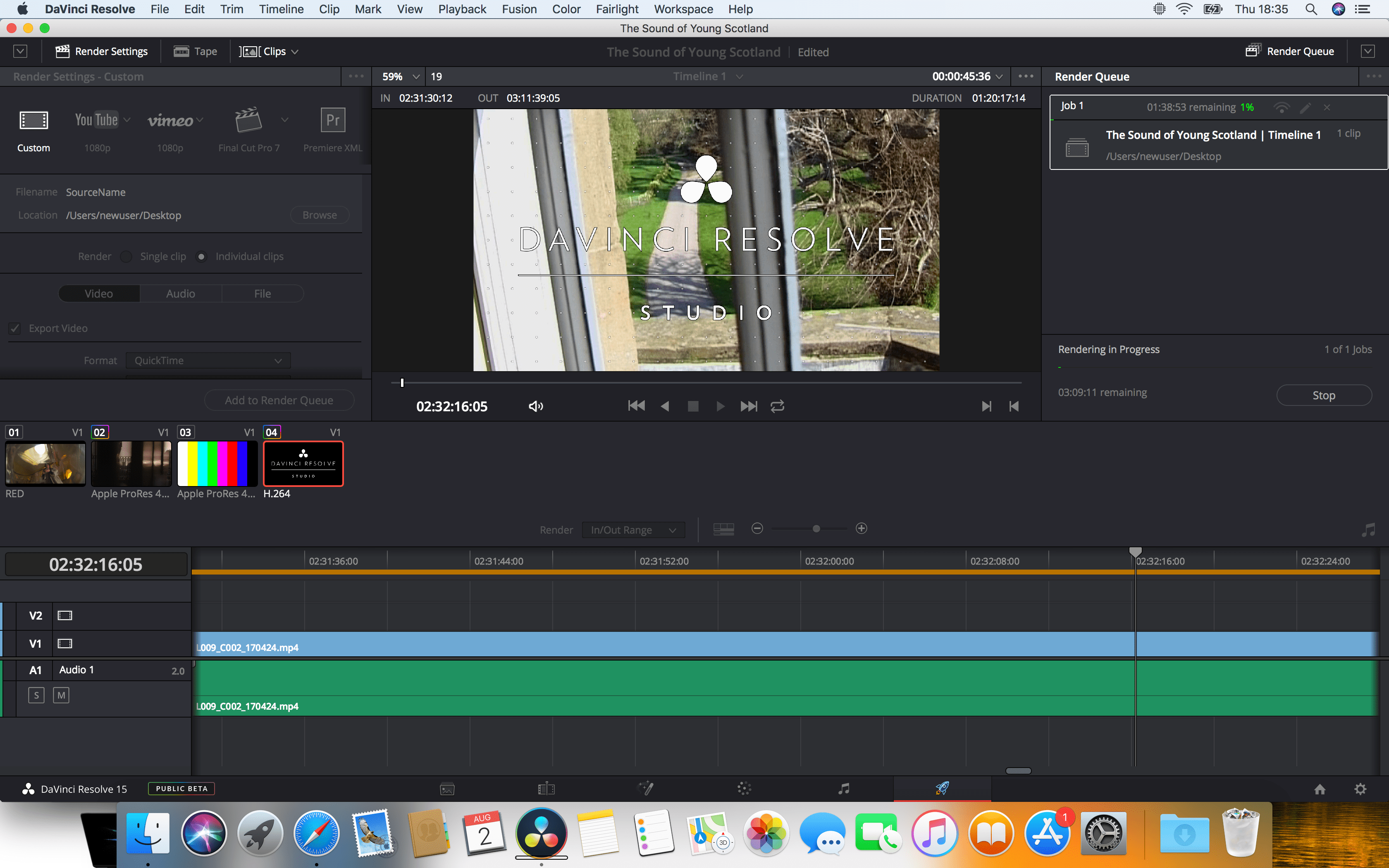Open Project Settings gear icon

(1360, 789)
